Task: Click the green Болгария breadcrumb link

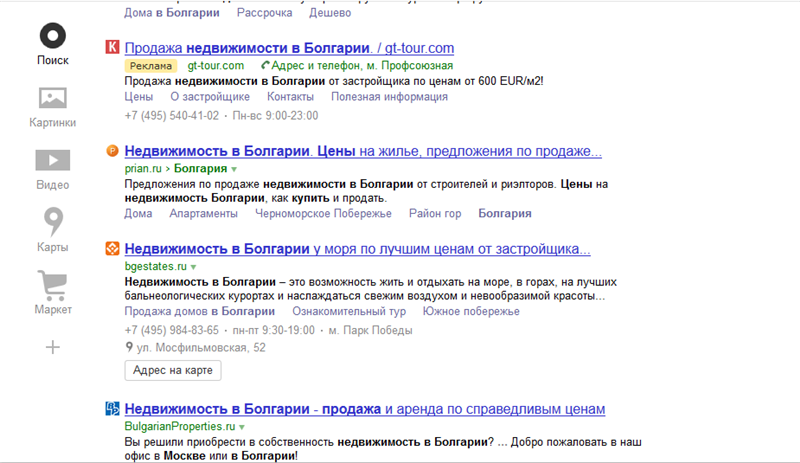Action: click(201, 168)
